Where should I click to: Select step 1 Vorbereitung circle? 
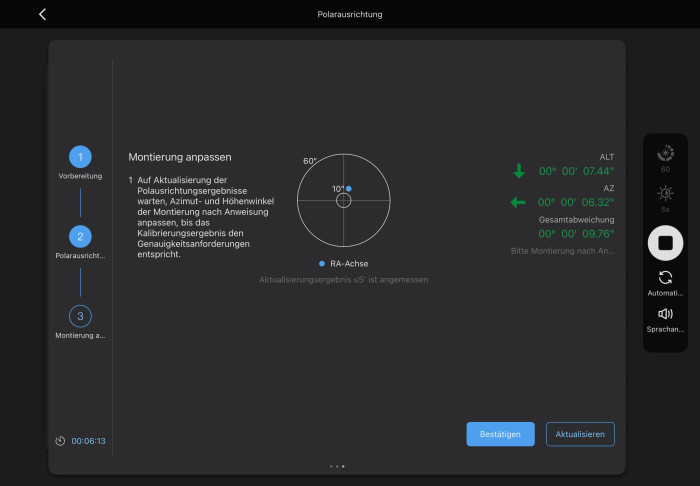(80, 157)
